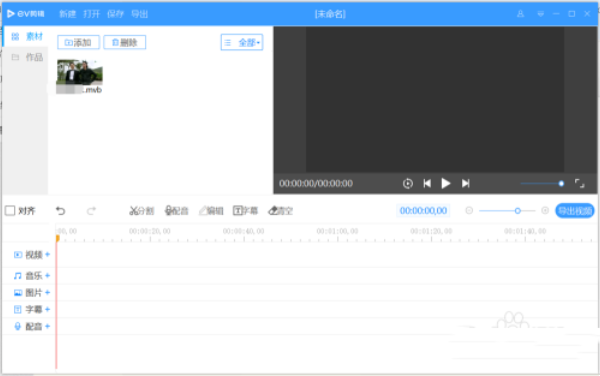600x376 pixels.
Task: Click the EV剪辑 logo
Action: 26,14
